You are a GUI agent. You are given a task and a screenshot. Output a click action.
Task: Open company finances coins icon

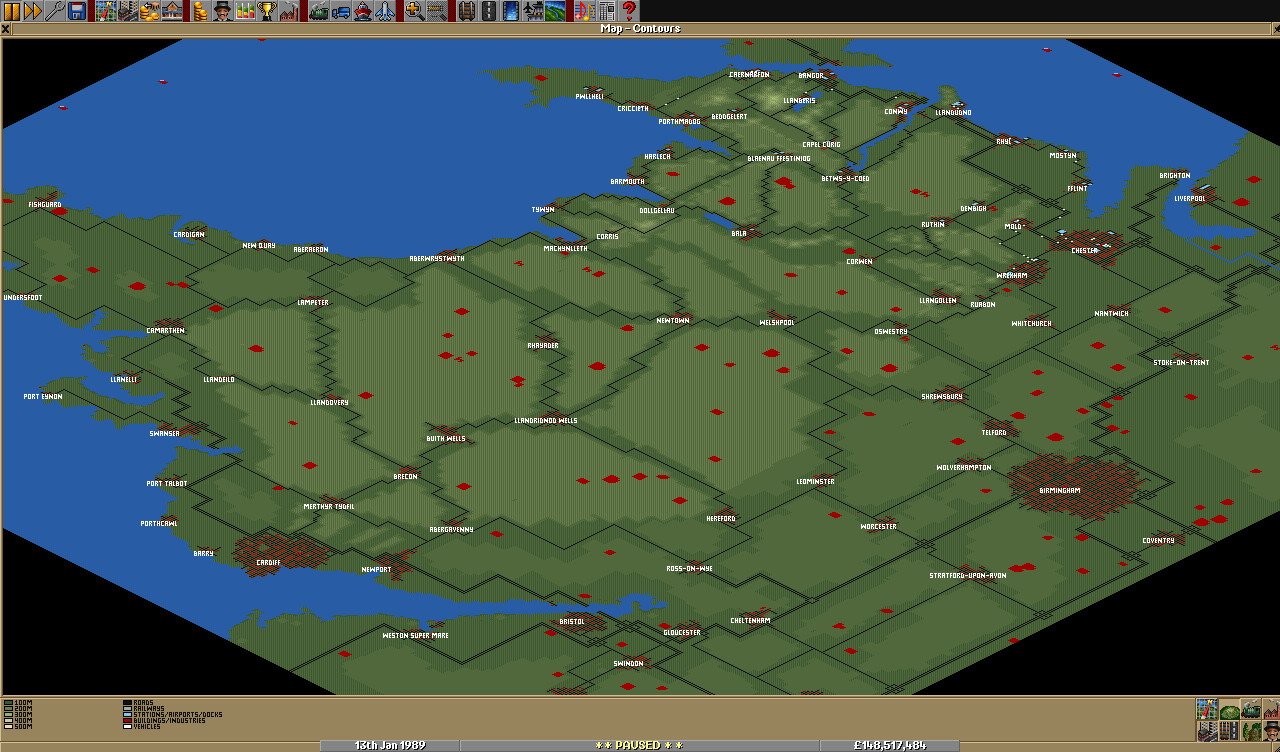click(x=199, y=11)
